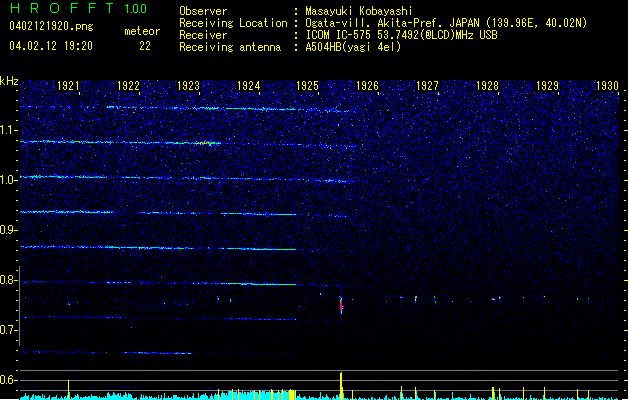This screenshot has width=629, height=400.
Task: Click the 0.9 frequency axis label
Action: pyautogui.click(x=9, y=230)
